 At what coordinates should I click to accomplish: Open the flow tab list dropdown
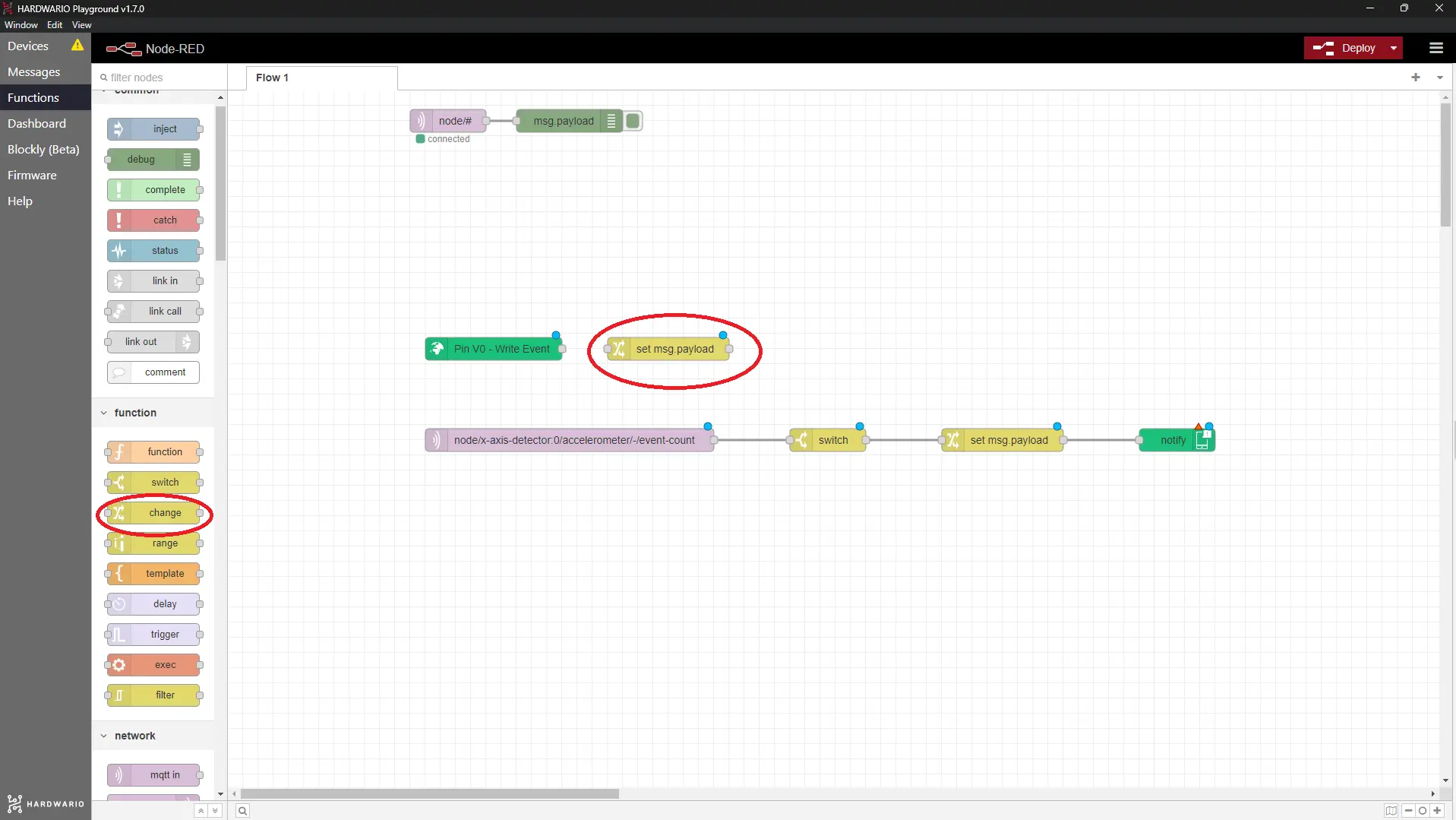pyautogui.click(x=1439, y=78)
